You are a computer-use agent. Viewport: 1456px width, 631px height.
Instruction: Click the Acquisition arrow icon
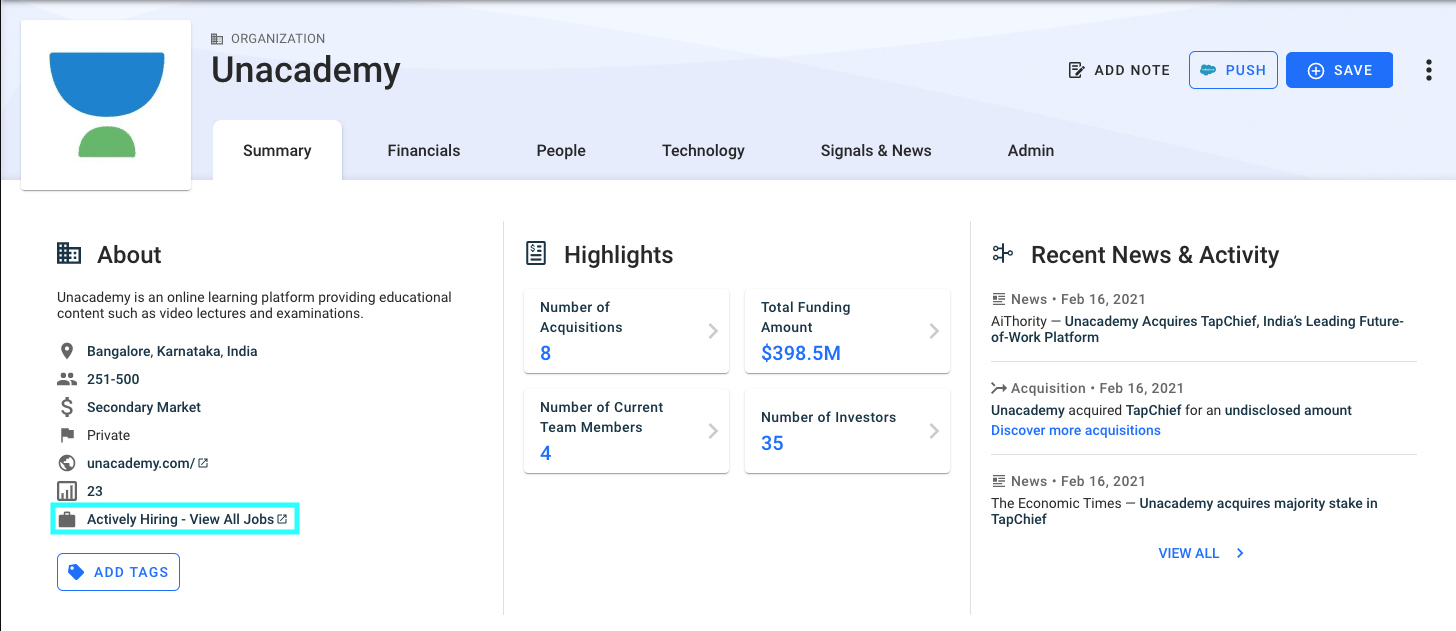click(x=998, y=388)
